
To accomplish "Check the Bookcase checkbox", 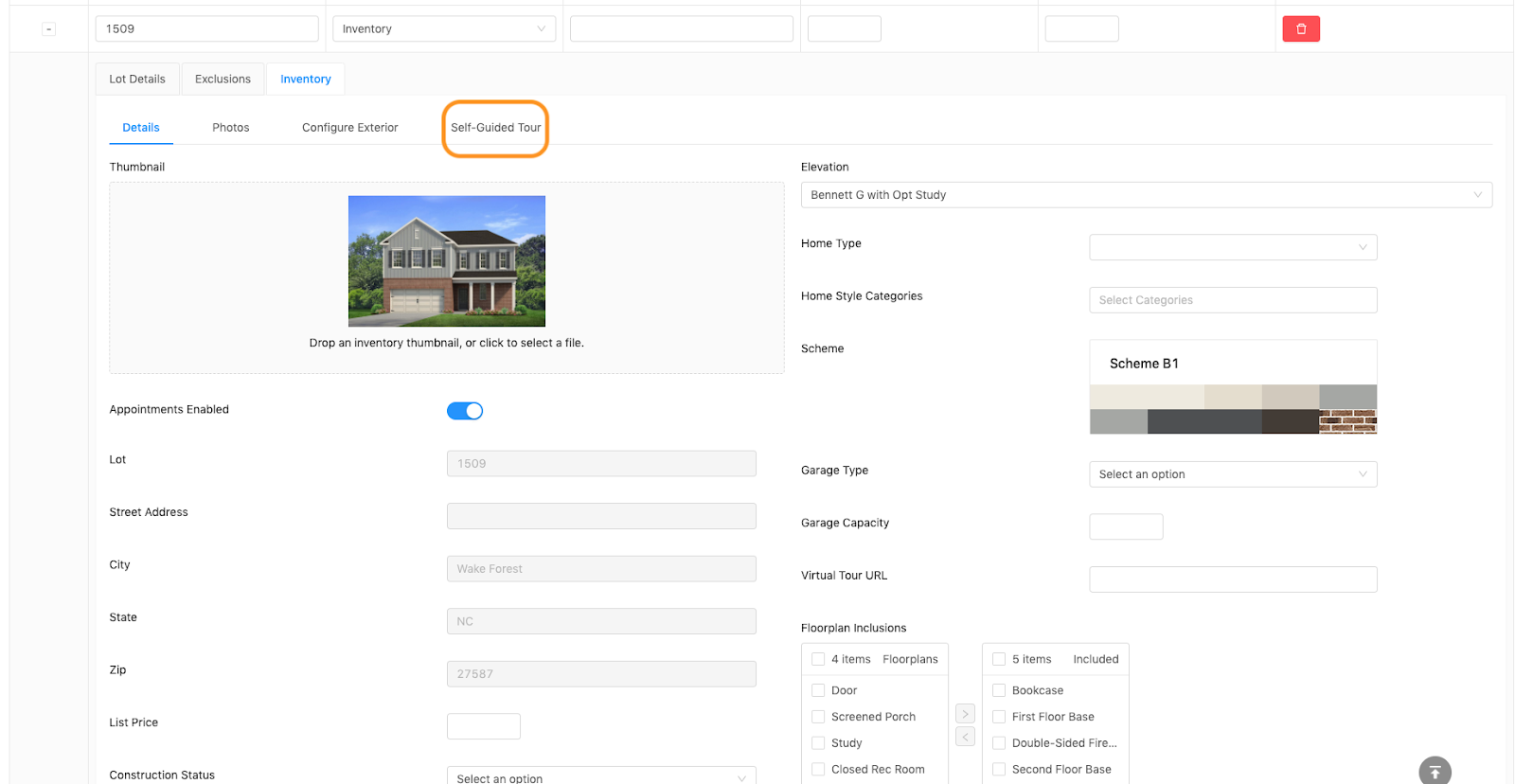I will point(999,690).
